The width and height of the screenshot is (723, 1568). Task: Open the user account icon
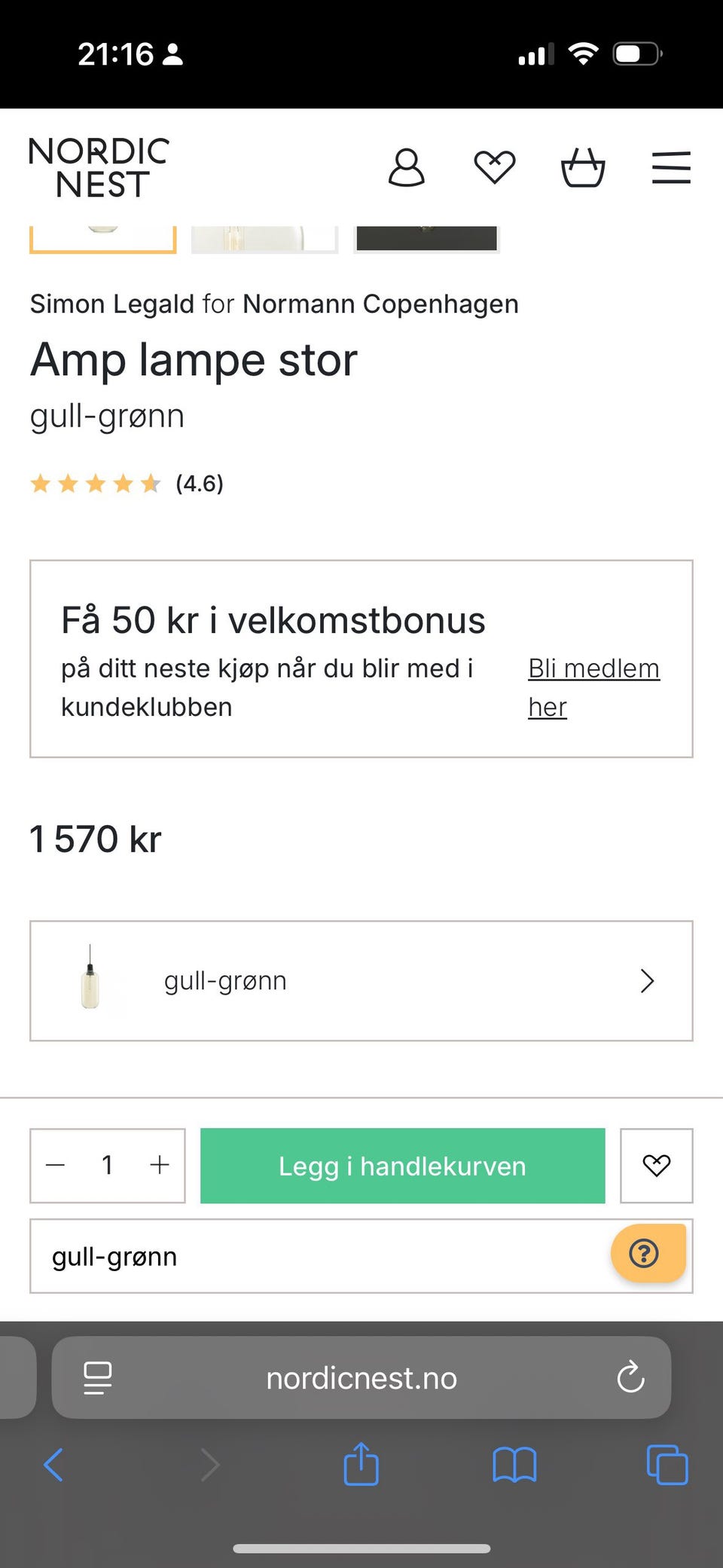pyautogui.click(x=406, y=167)
